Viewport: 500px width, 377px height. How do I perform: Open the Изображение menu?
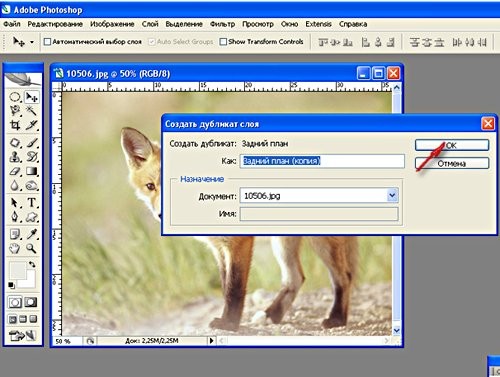(112, 24)
